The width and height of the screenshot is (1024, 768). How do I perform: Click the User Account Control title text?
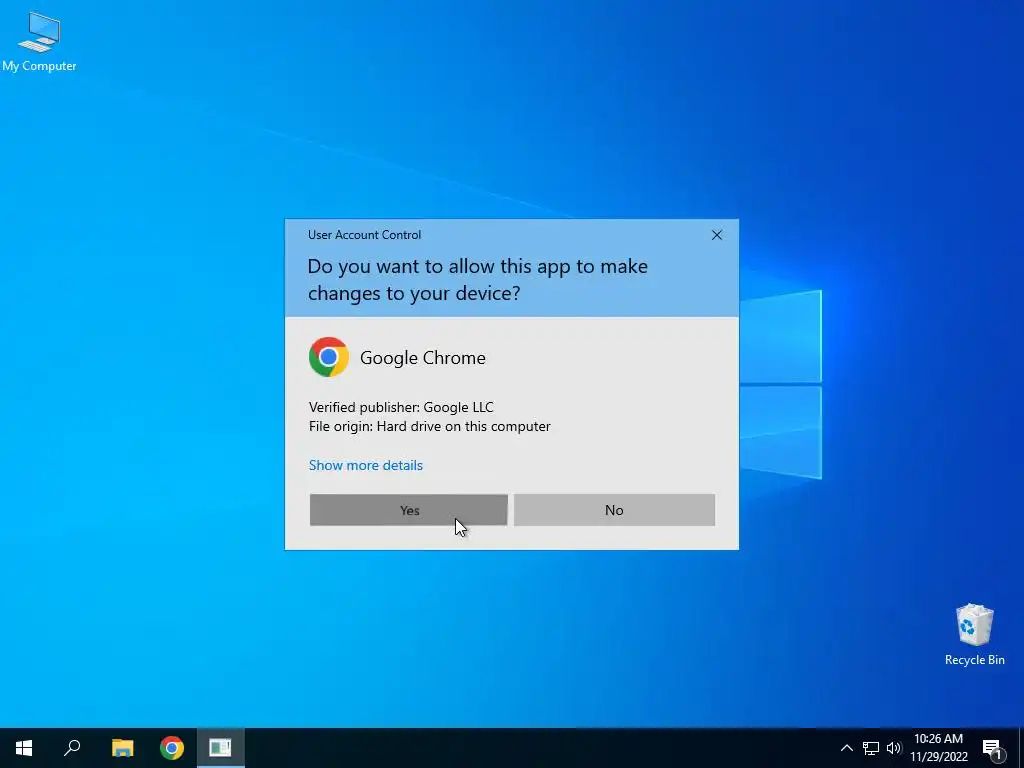pos(364,235)
